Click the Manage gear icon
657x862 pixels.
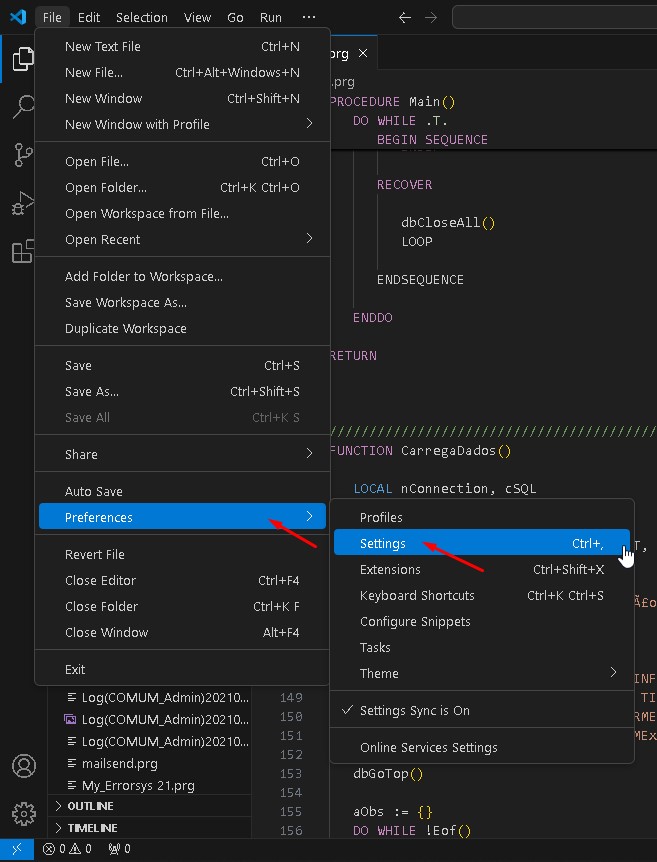pos(23,812)
